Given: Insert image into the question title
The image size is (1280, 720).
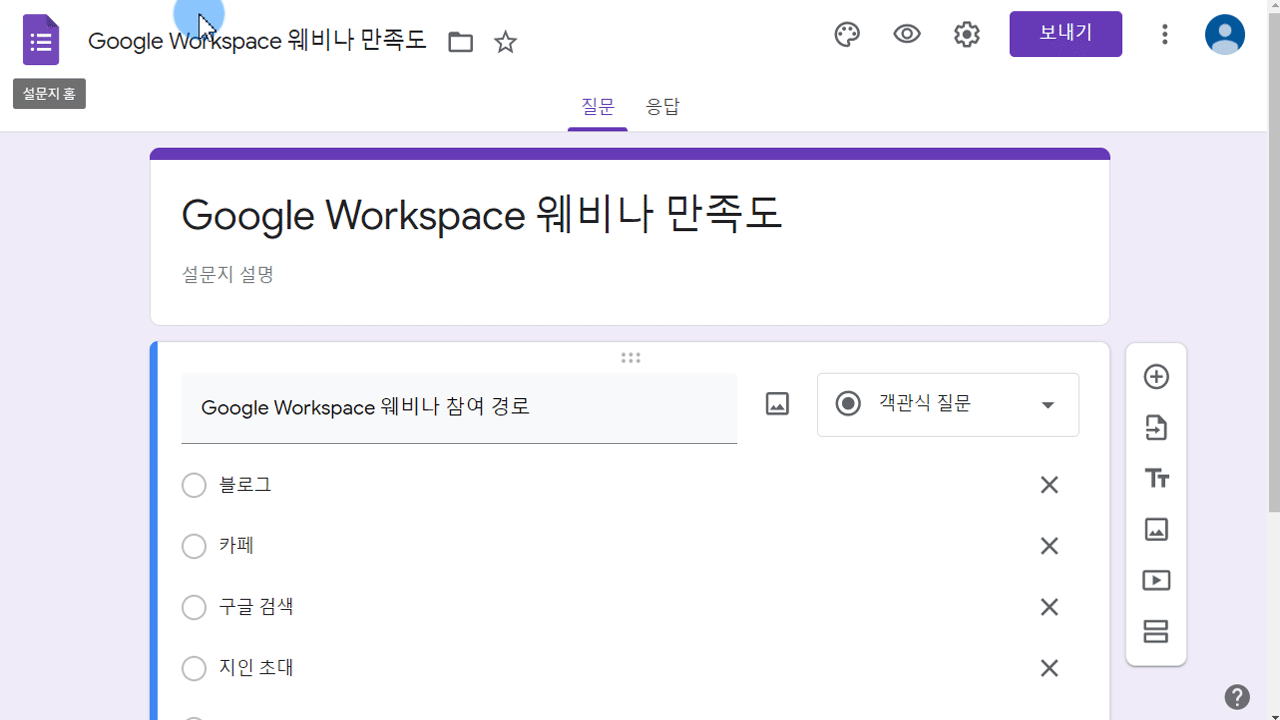Looking at the screenshot, I should coord(777,404).
